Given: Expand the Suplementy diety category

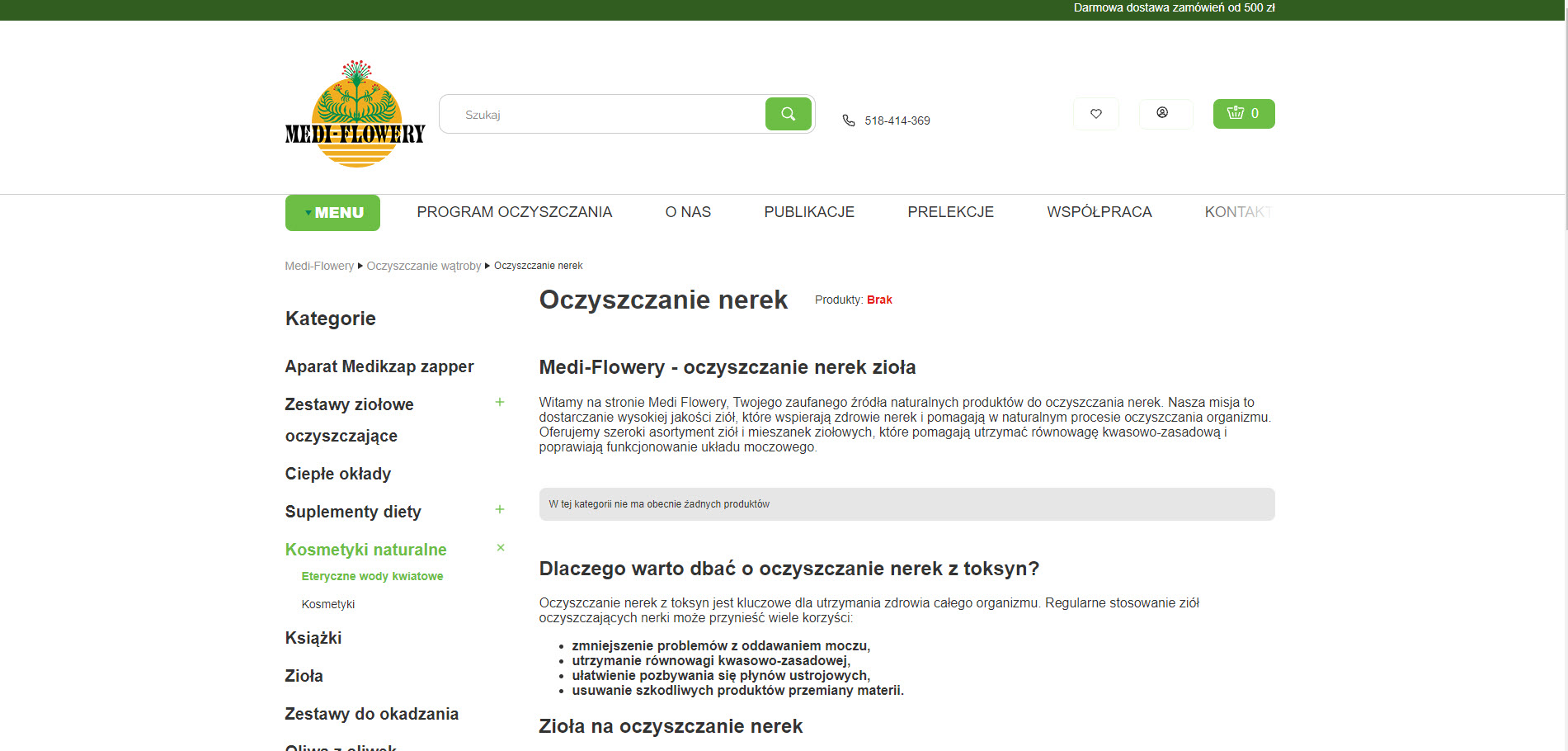Looking at the screenshot, I should click(500, 509).
